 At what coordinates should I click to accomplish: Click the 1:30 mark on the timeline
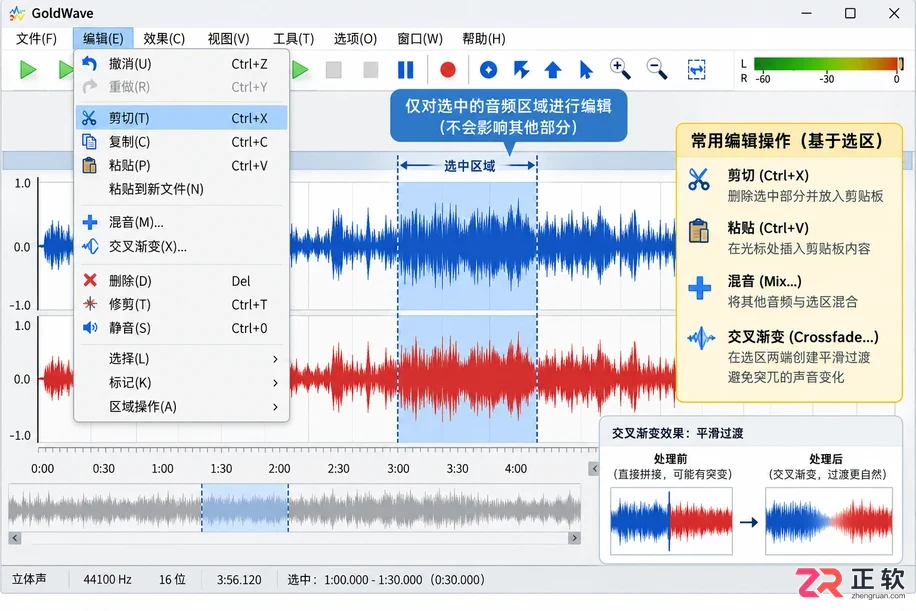[x=221, y=468]
